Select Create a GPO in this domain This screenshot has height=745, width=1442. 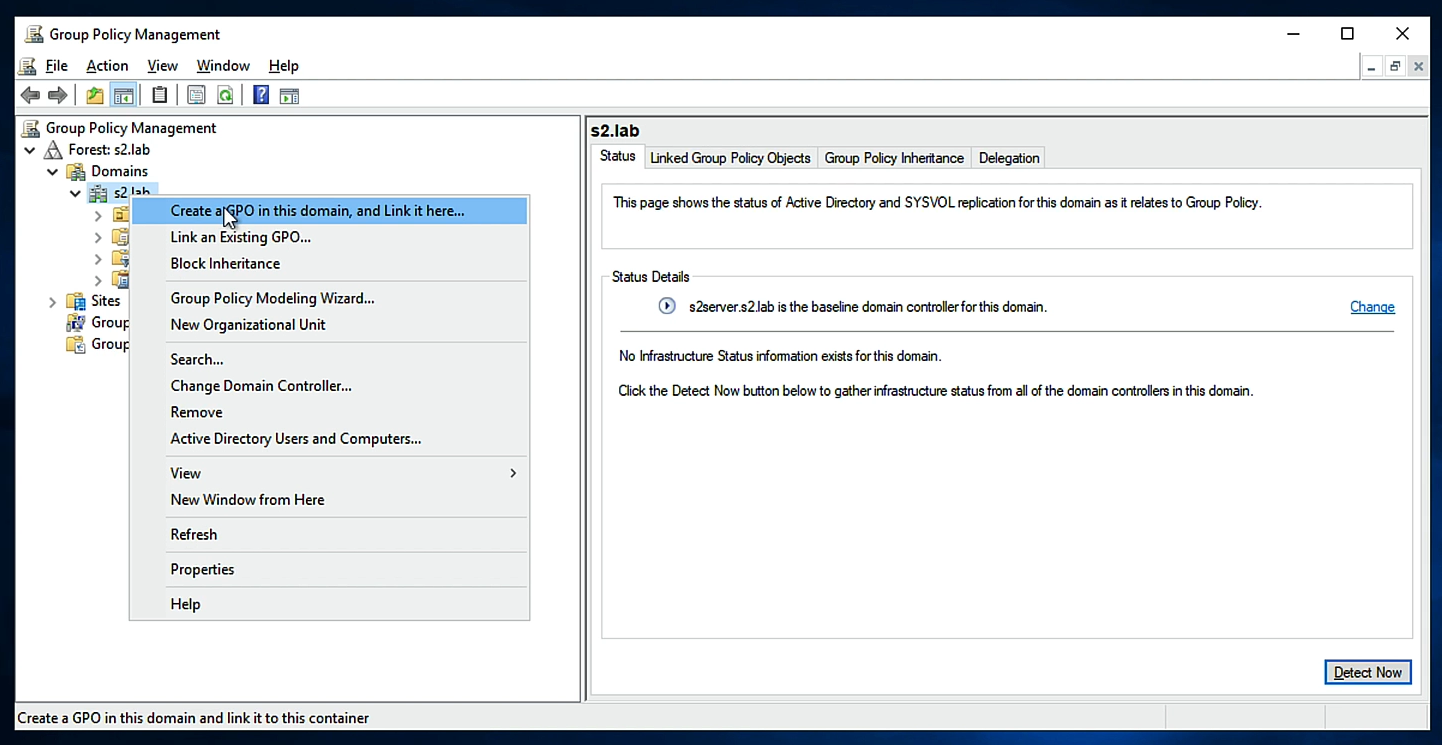point(317,211)
